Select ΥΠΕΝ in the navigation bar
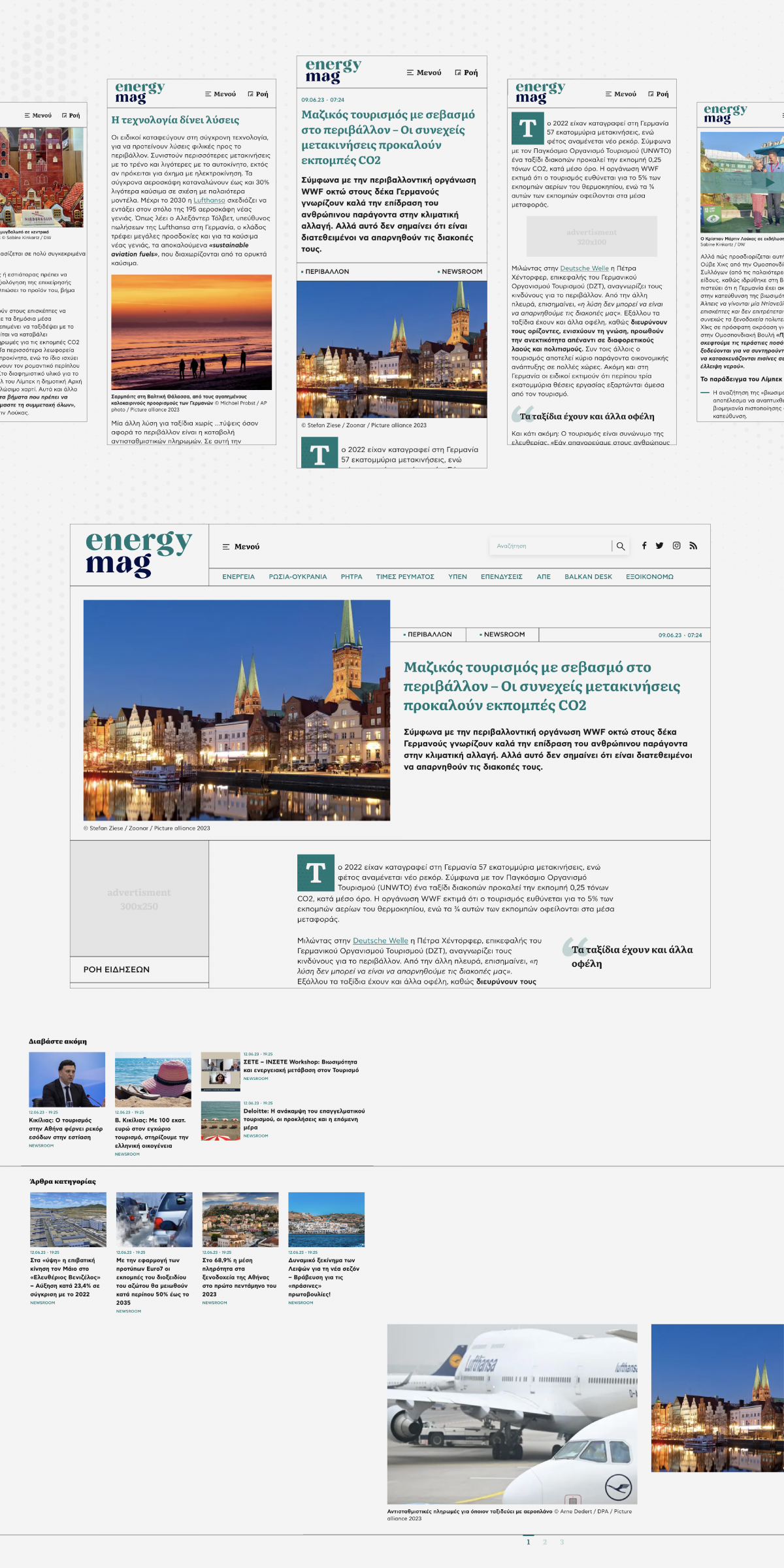 pyautogui.click(x=457, y=577)
